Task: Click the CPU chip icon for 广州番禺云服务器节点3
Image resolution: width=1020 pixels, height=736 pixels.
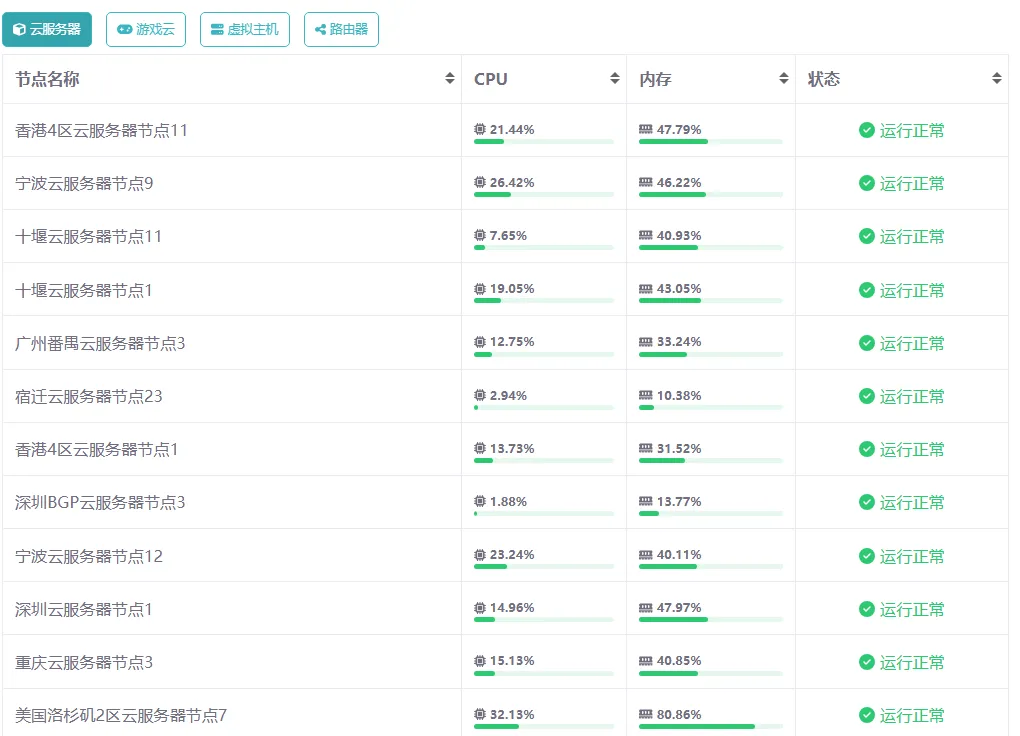Action: point(480,342)
